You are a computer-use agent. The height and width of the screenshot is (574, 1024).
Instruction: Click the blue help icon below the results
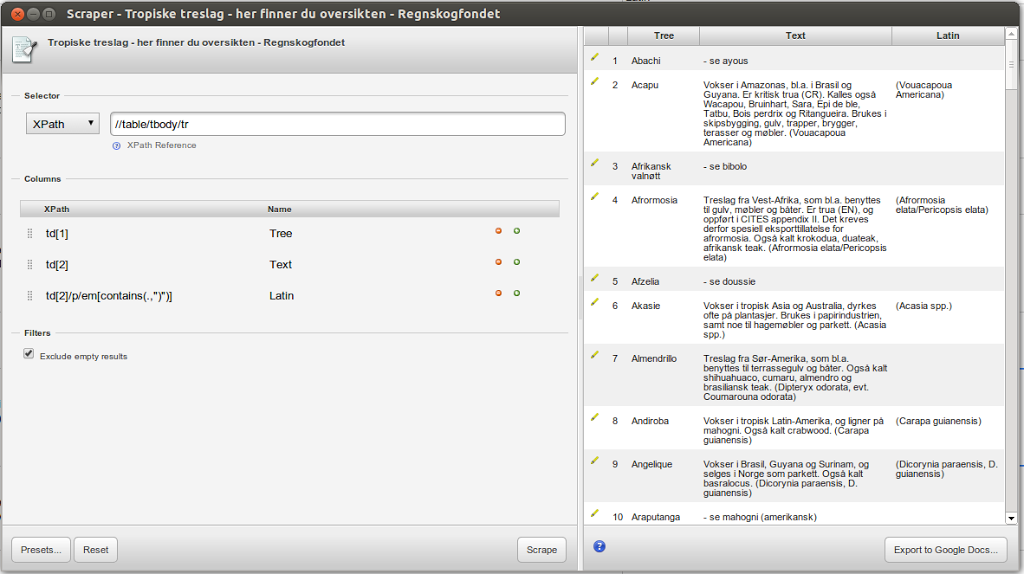[x=599, y=546]
